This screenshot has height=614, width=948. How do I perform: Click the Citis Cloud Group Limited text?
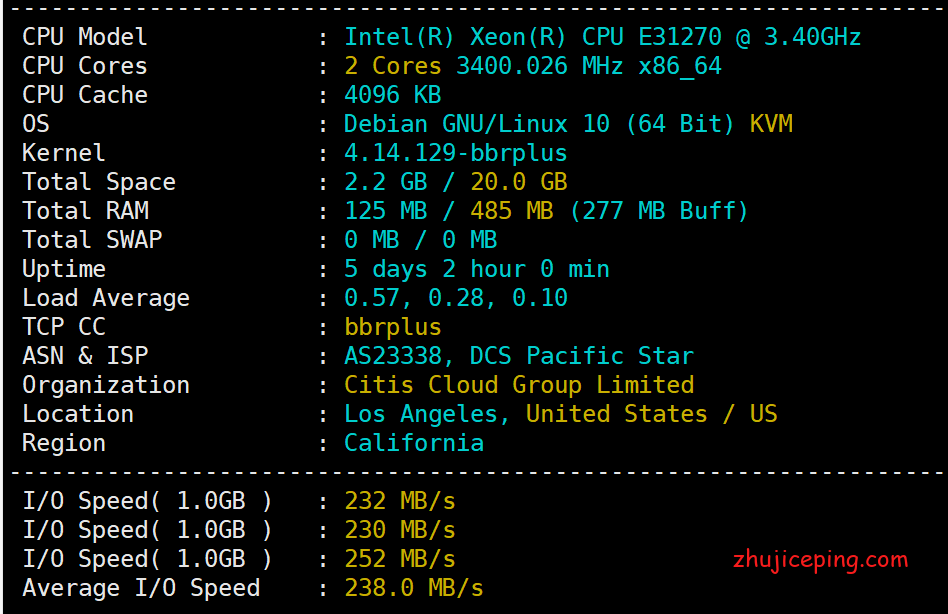pos(518,385)
